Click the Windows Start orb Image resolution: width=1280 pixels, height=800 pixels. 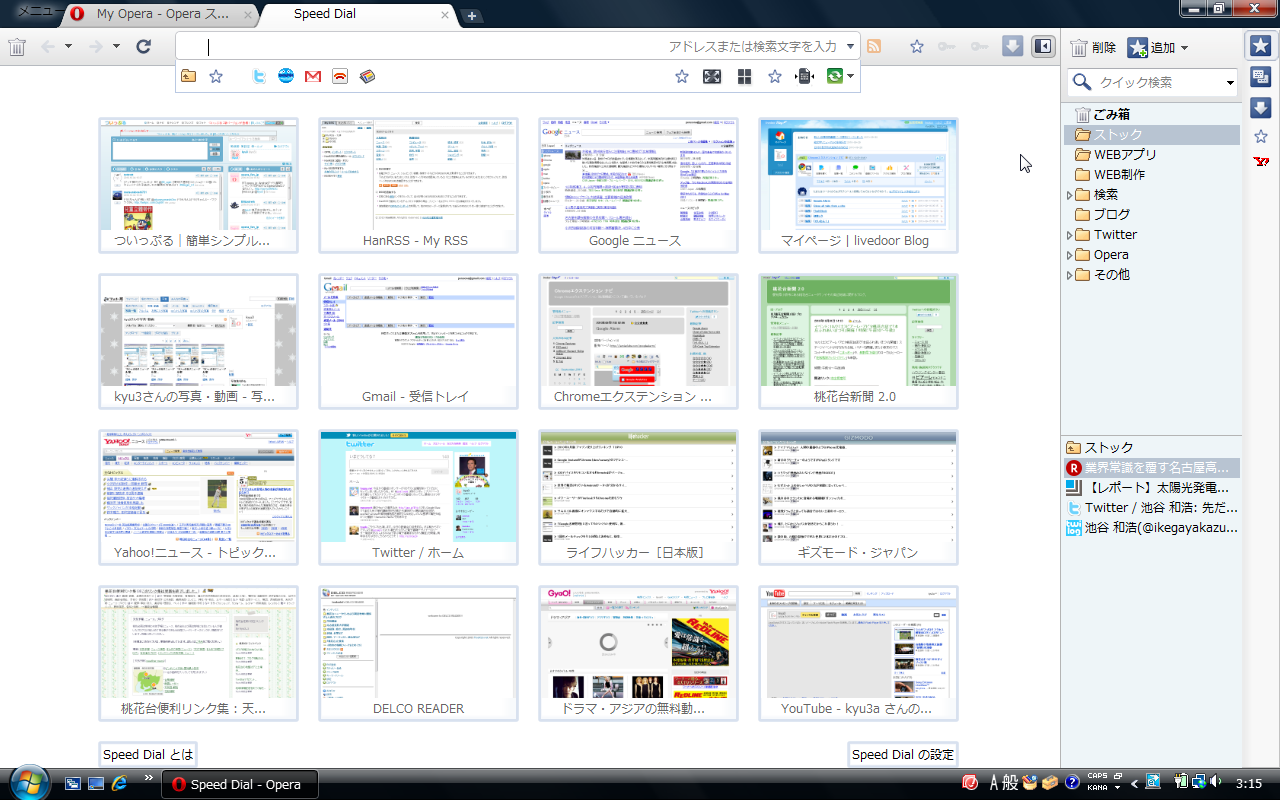click(30, 782)
